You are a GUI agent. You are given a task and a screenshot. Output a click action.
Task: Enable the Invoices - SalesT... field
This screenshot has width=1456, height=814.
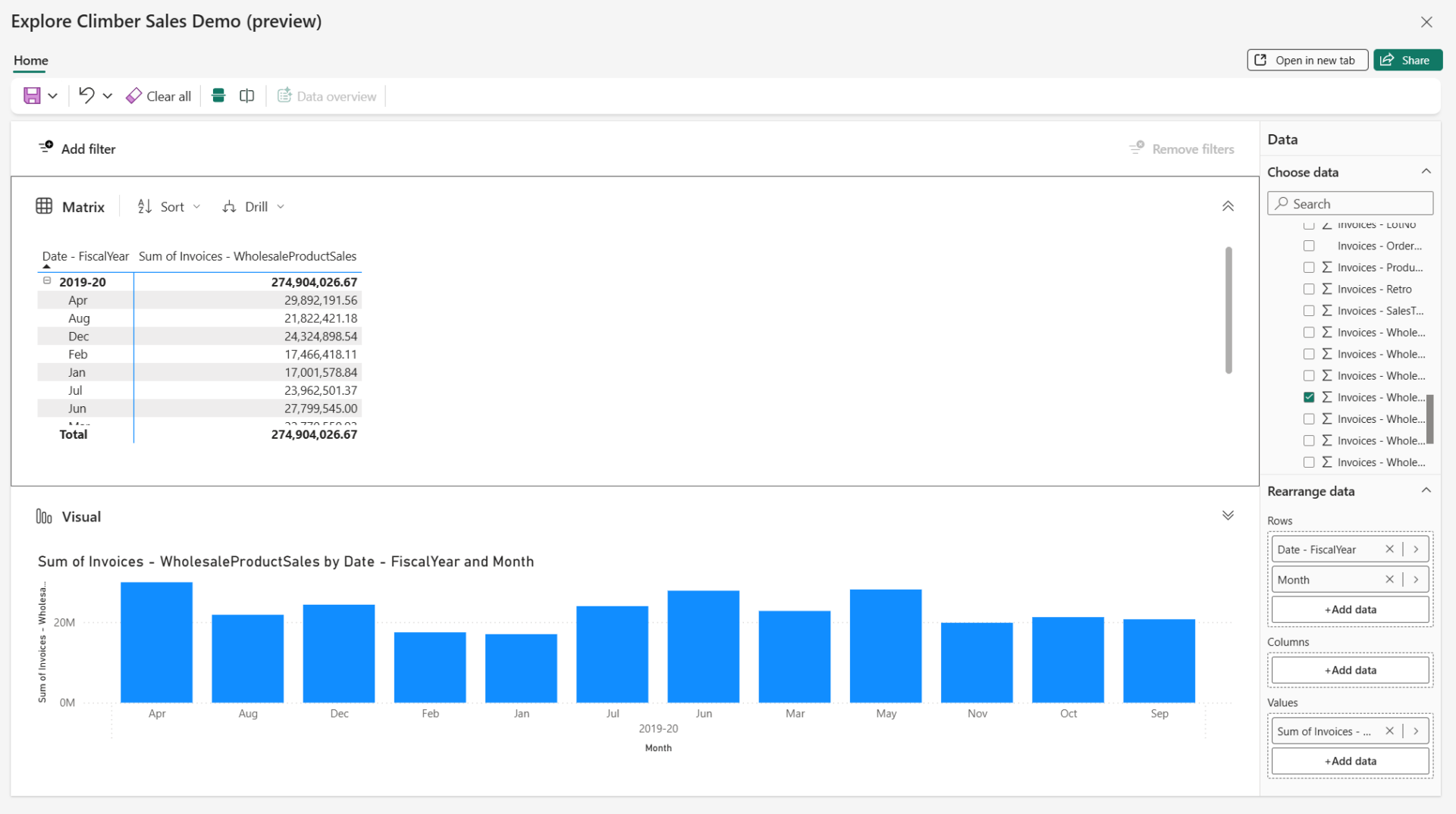click(1309, 310)
